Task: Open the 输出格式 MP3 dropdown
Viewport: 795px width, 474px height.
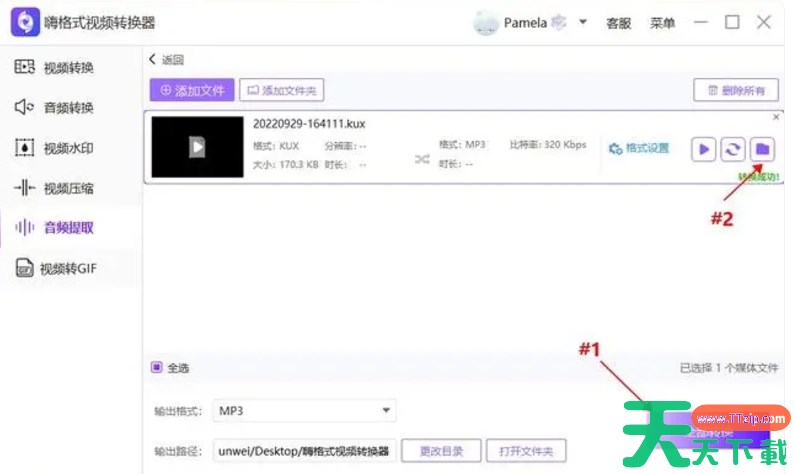Action: (304, 411)
